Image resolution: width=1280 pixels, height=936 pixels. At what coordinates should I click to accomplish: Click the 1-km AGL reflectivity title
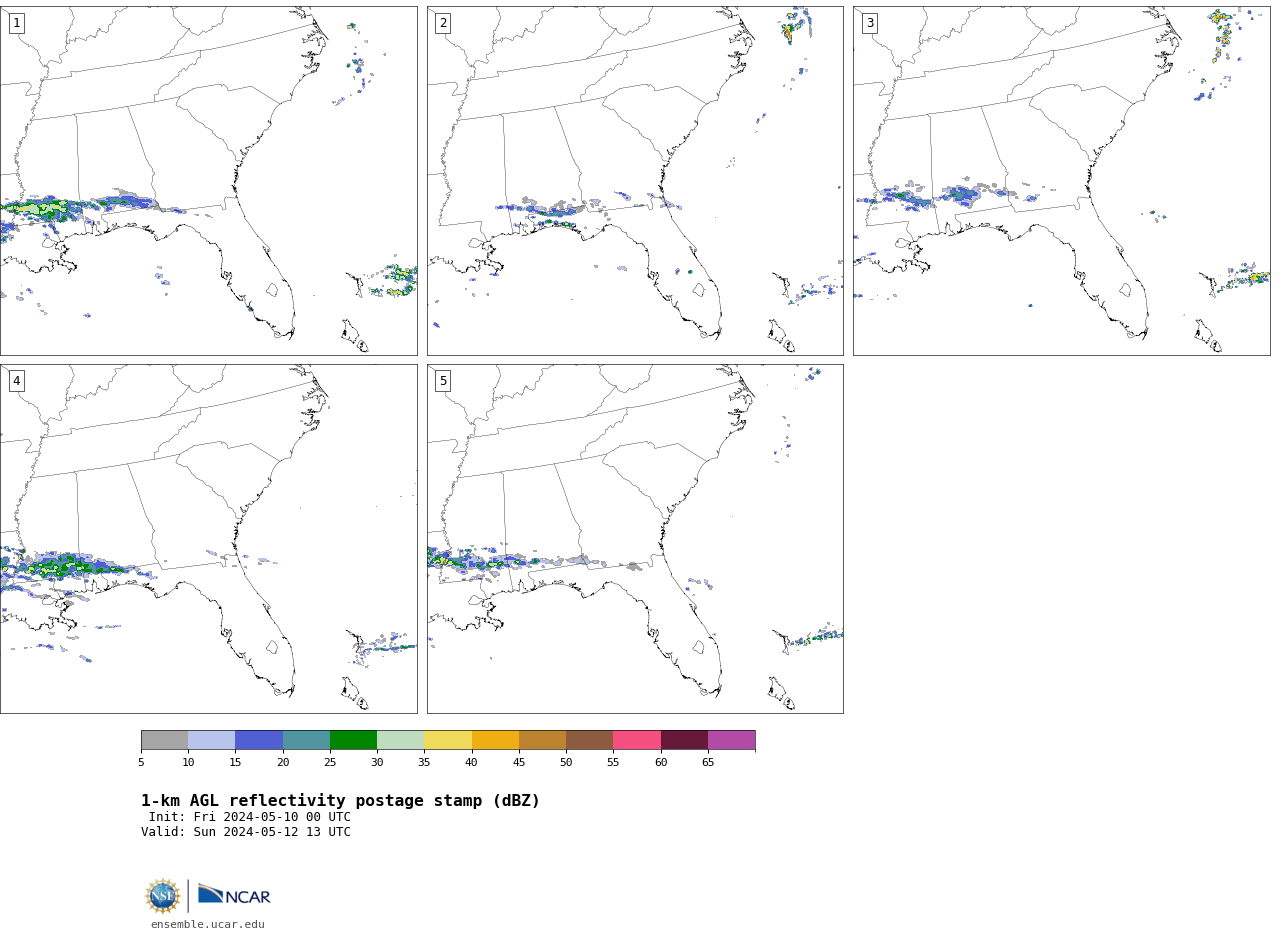point(340,801)
